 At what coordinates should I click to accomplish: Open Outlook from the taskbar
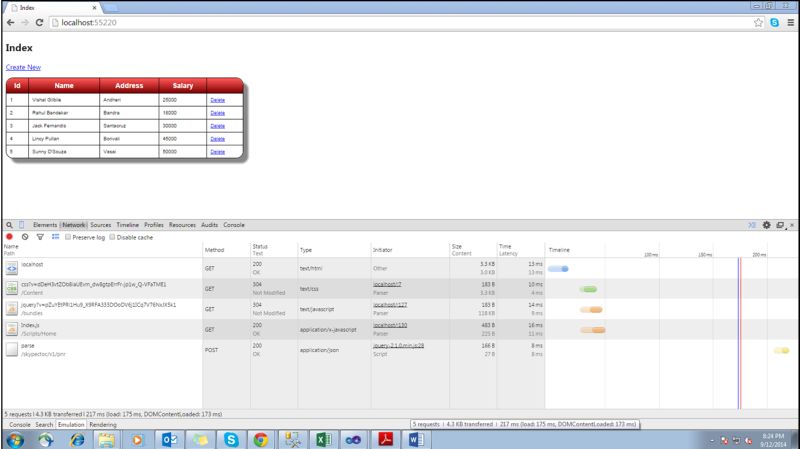(x=169, y=440)
